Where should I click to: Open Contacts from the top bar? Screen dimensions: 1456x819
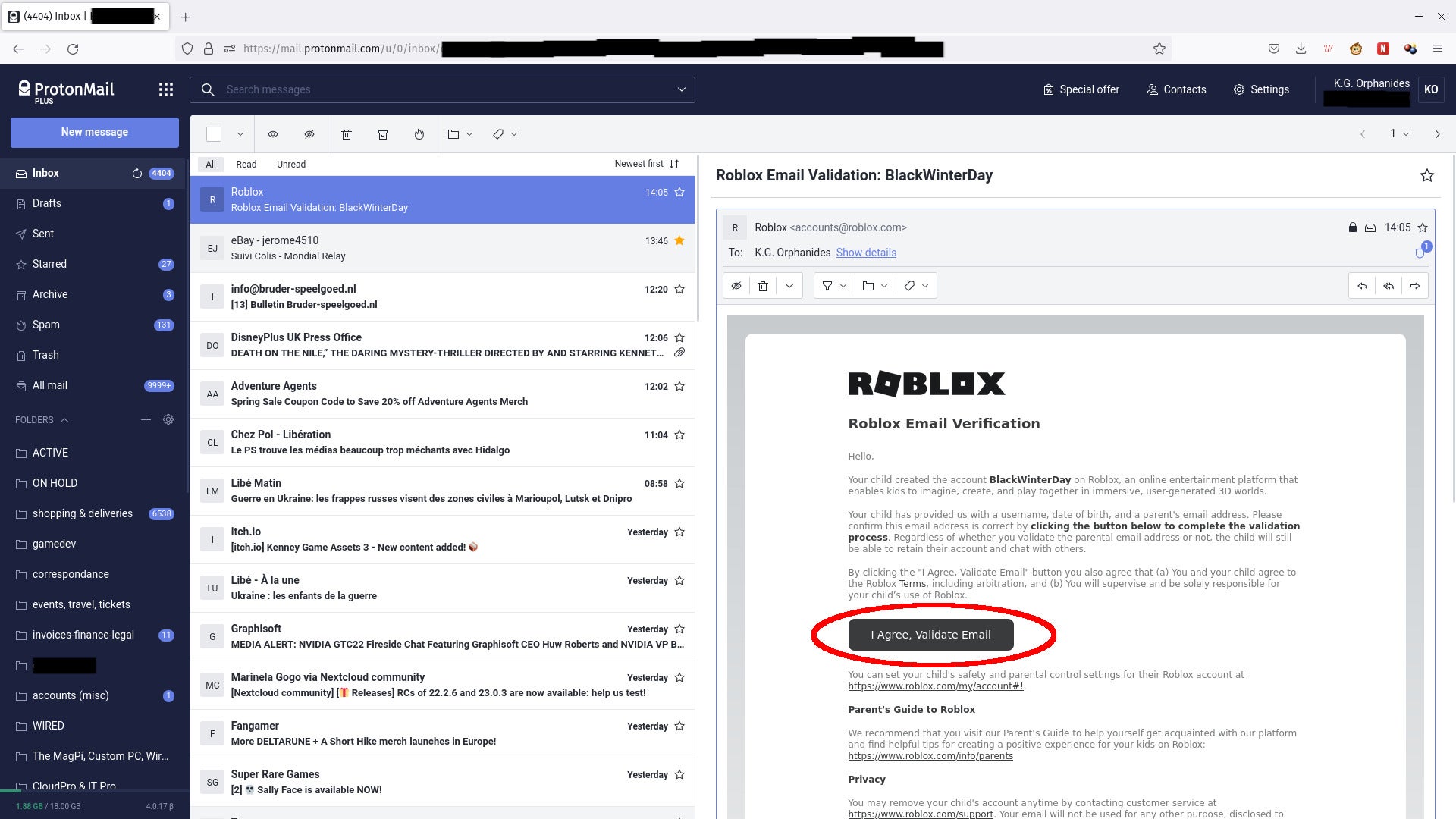click(1176, 89)
